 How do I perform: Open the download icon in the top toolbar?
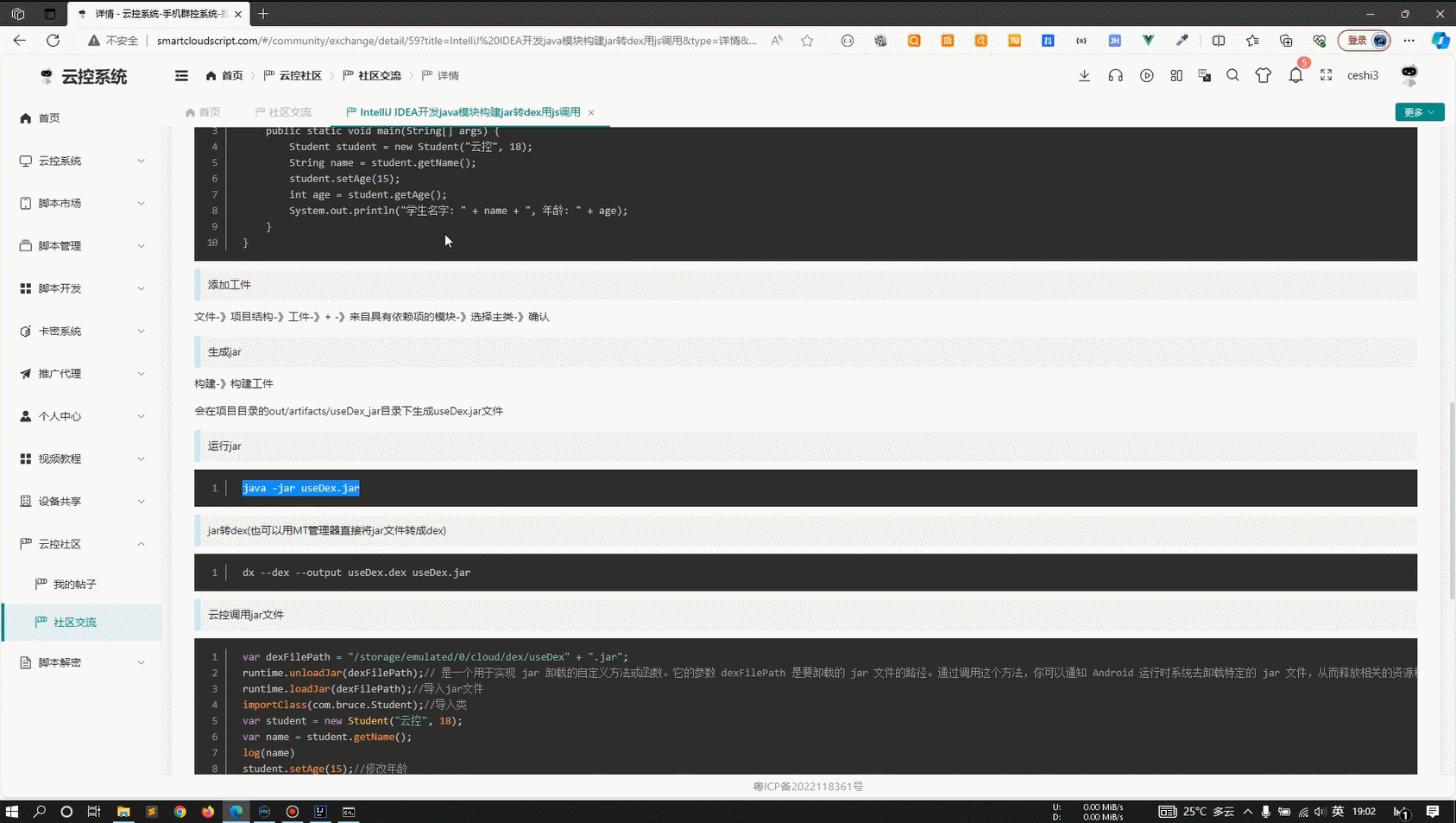tap(1085, 76)
